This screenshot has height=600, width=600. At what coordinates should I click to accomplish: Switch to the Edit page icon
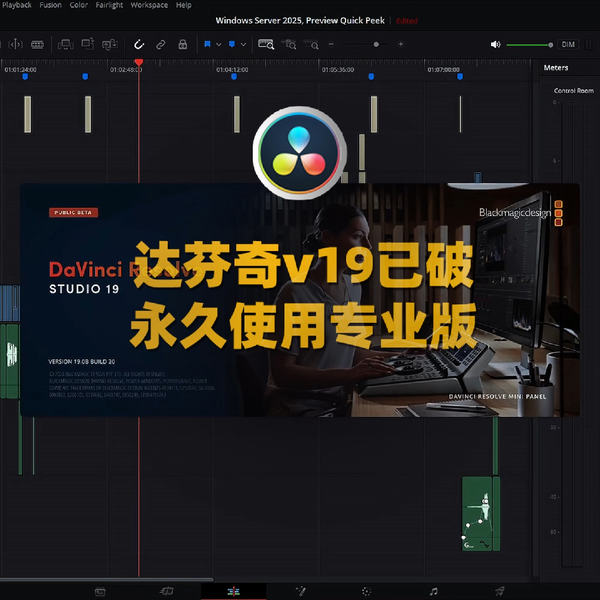(x=233, y=592)
